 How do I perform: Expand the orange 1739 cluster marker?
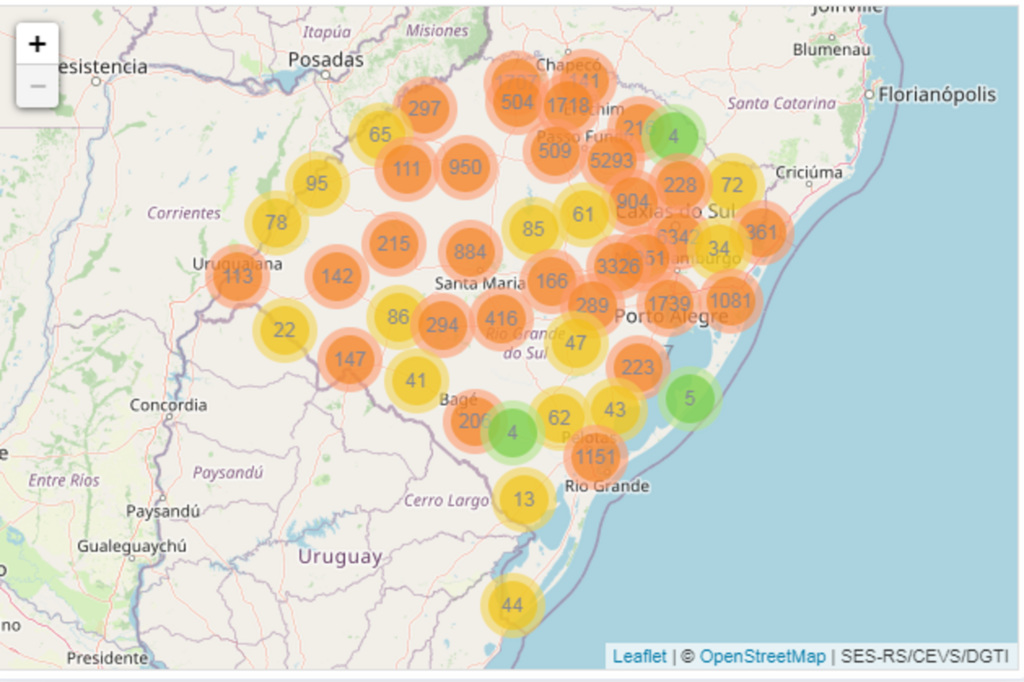(669, 304)
